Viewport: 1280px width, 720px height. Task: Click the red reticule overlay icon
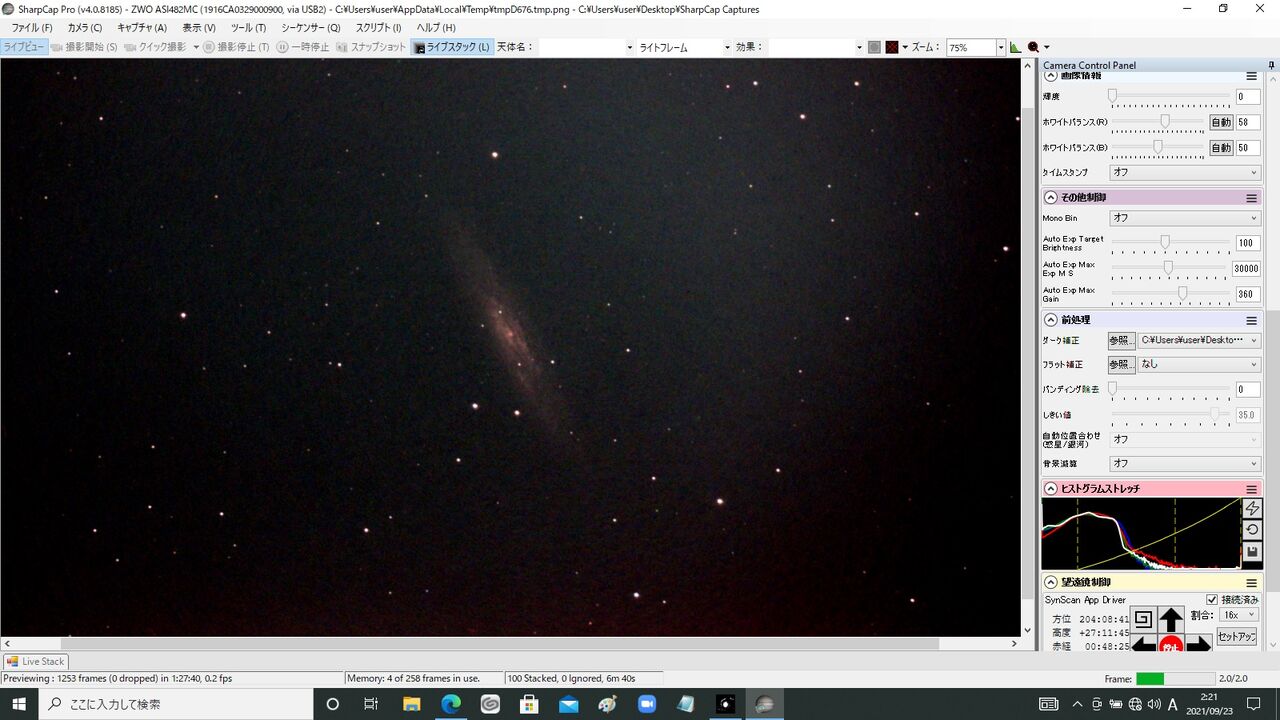click(892, 47)
